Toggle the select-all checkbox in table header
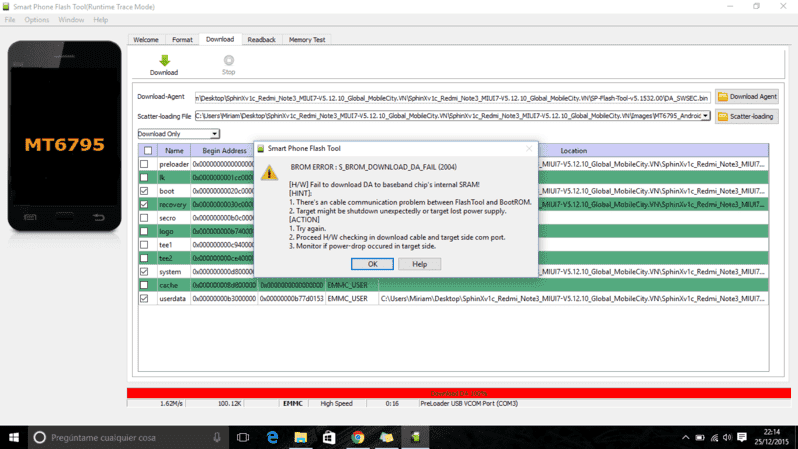798x449 pixels. click(148, 151)
